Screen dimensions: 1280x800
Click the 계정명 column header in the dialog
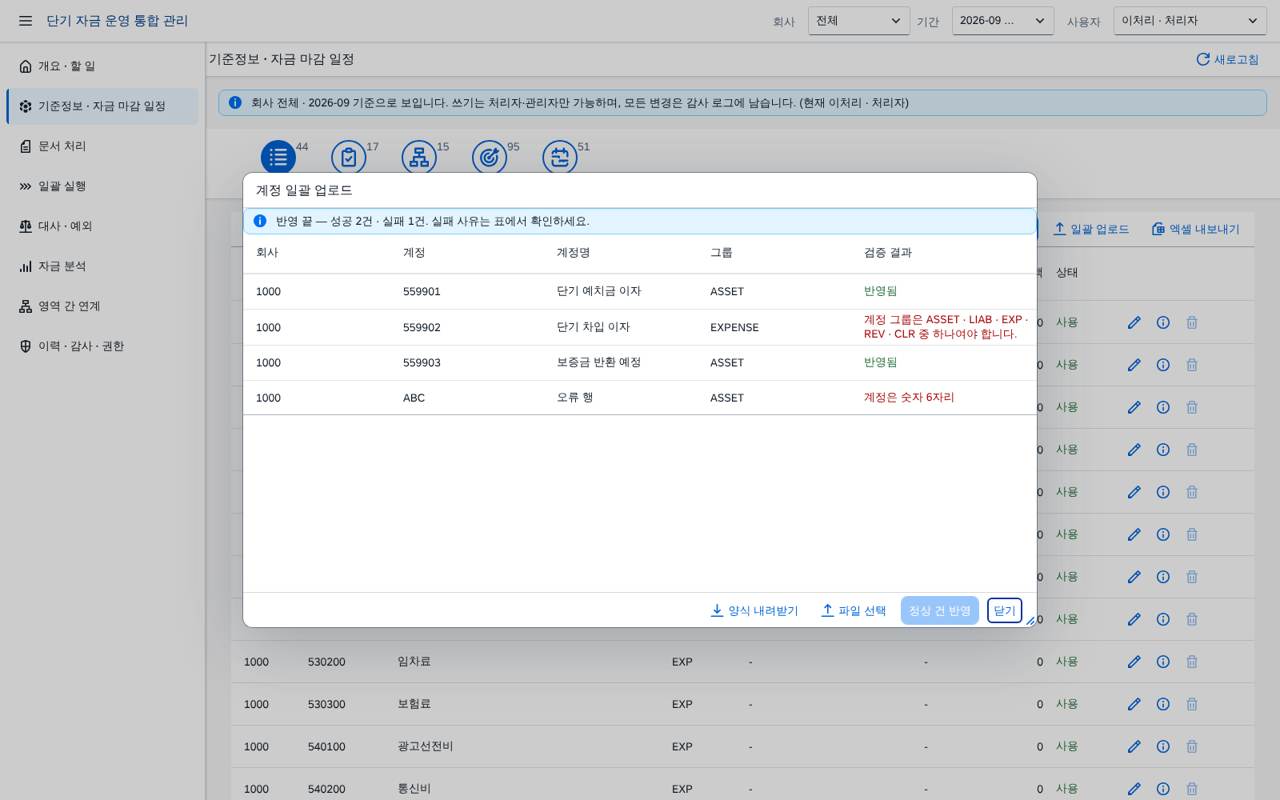click(x=573, y=253)
